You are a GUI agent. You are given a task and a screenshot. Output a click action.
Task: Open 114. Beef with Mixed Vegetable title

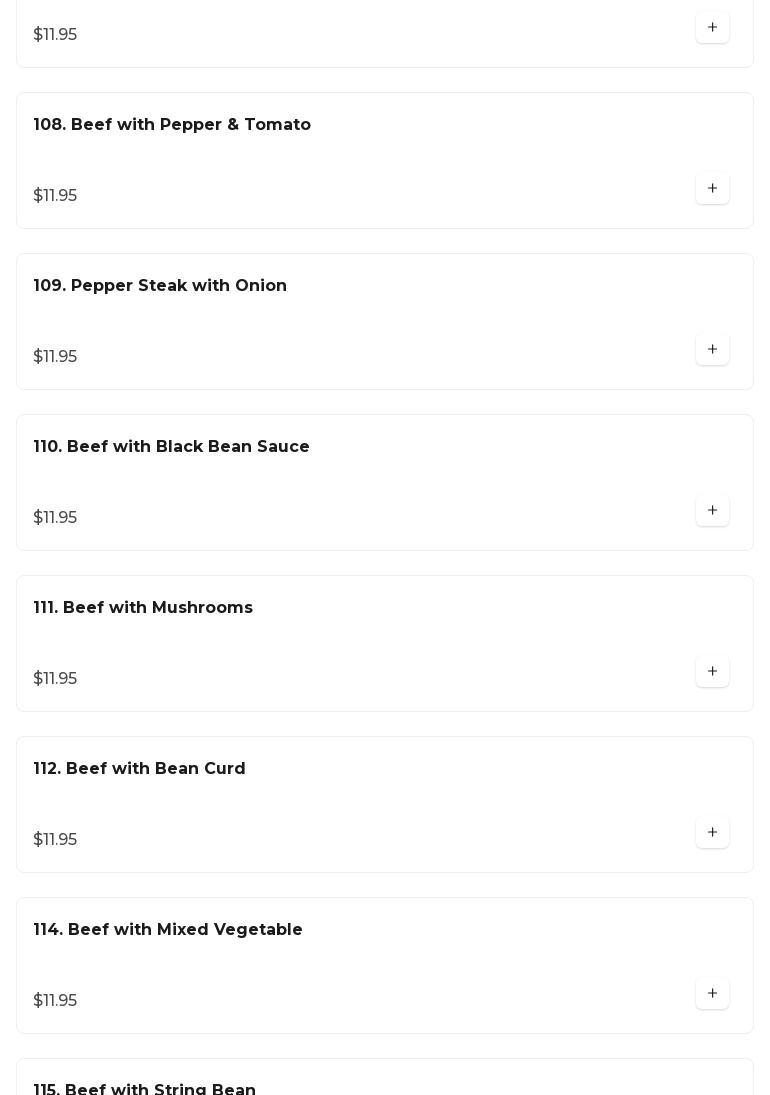168,930
